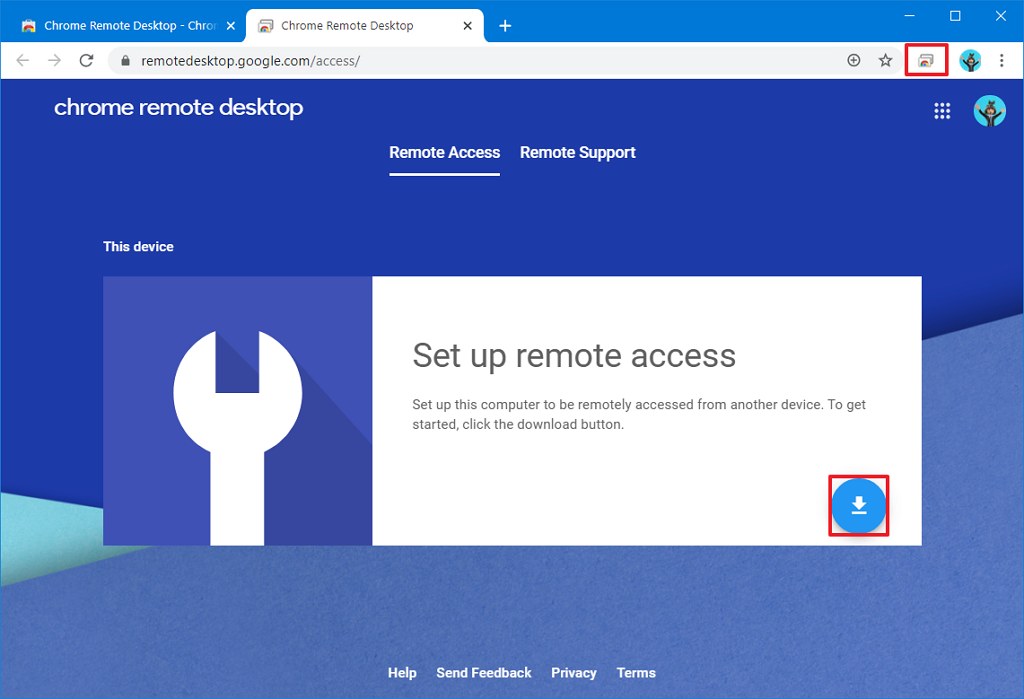Select the active Chrome Remote Desktop tab
The image size is (1024, 699).
[x=365, y=26]
